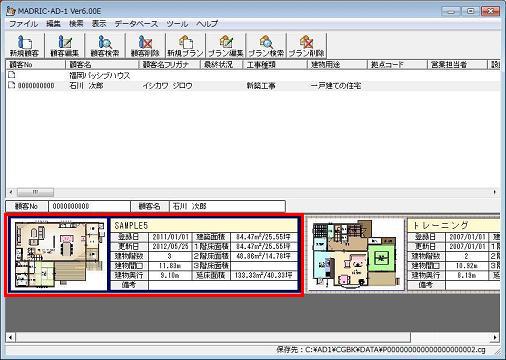Open the データベース menu
Screen dimensions: 506x360
click(x=136, y=24)
